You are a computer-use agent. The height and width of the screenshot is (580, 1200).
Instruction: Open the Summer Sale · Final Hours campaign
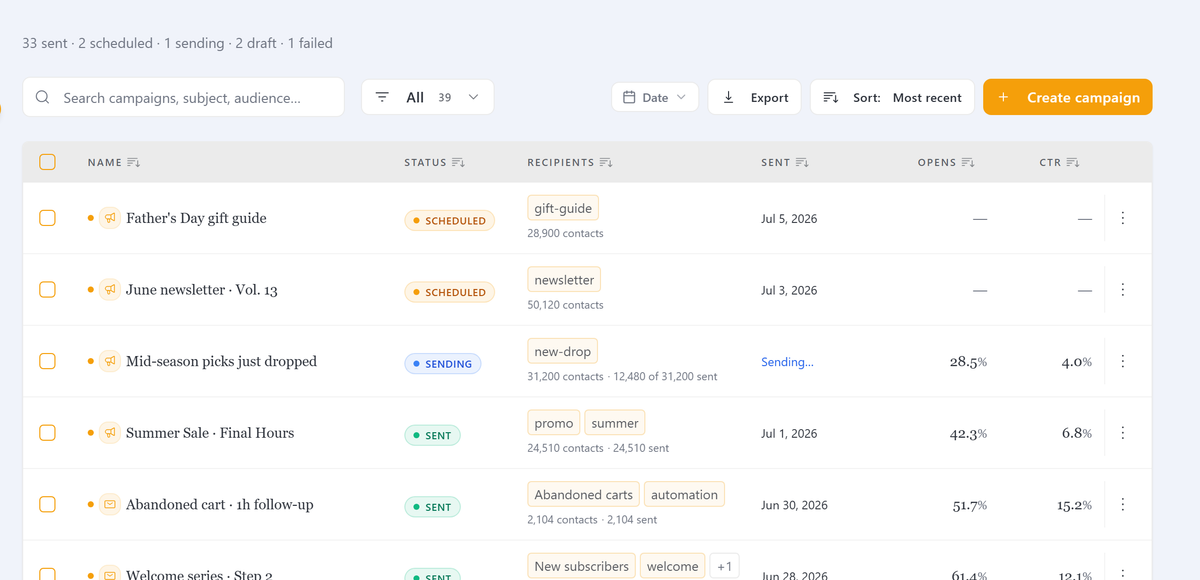(210, 433)
